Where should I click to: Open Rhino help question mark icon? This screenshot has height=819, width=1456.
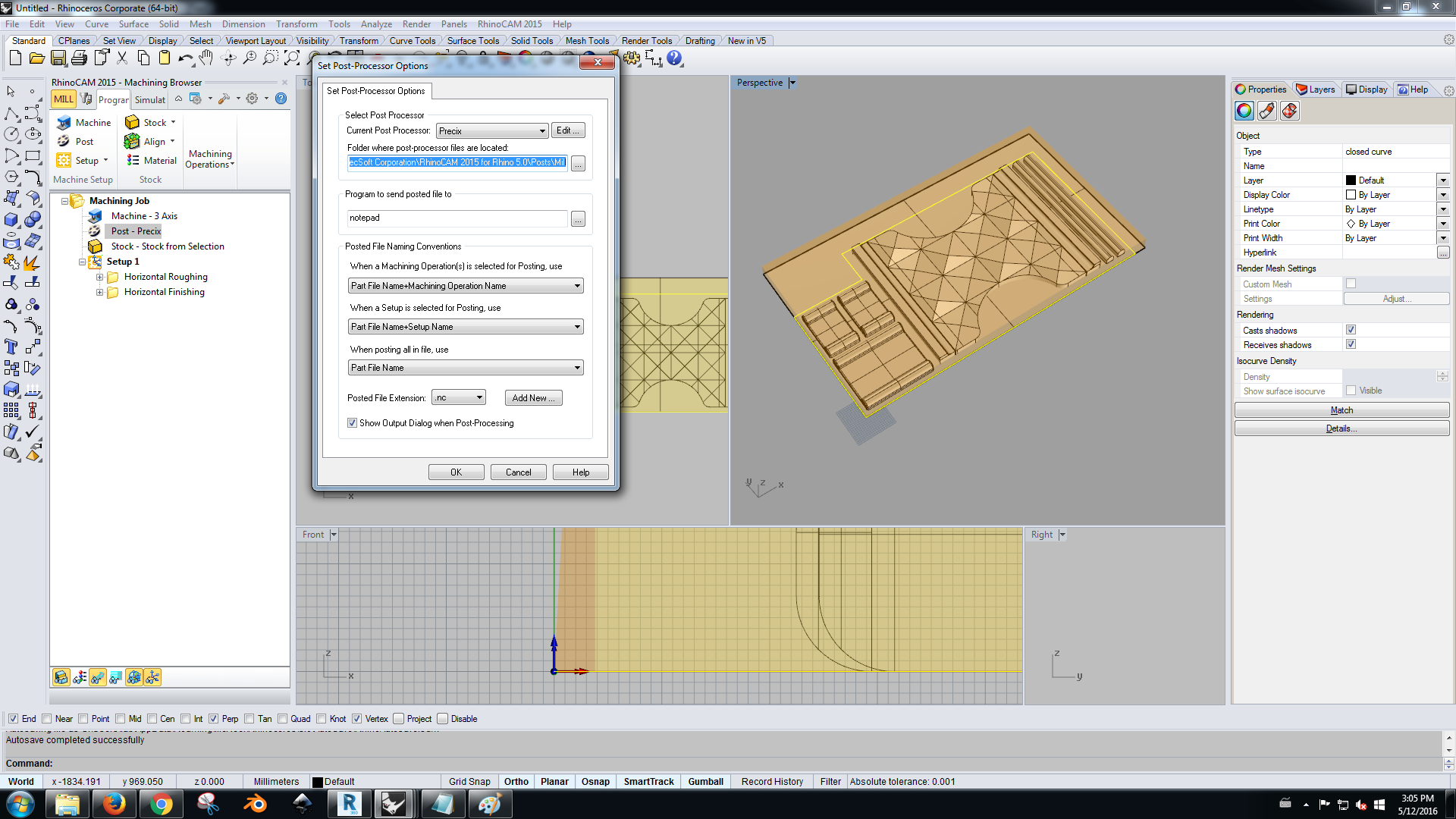[675, 58]
